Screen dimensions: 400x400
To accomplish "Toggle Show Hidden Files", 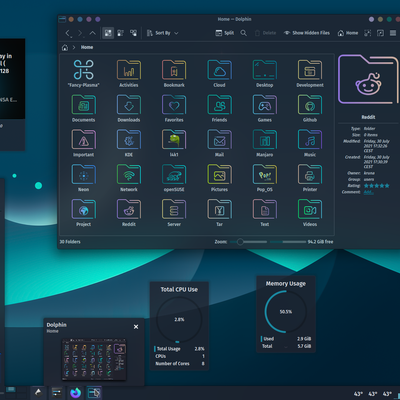I will pos(307,33).
